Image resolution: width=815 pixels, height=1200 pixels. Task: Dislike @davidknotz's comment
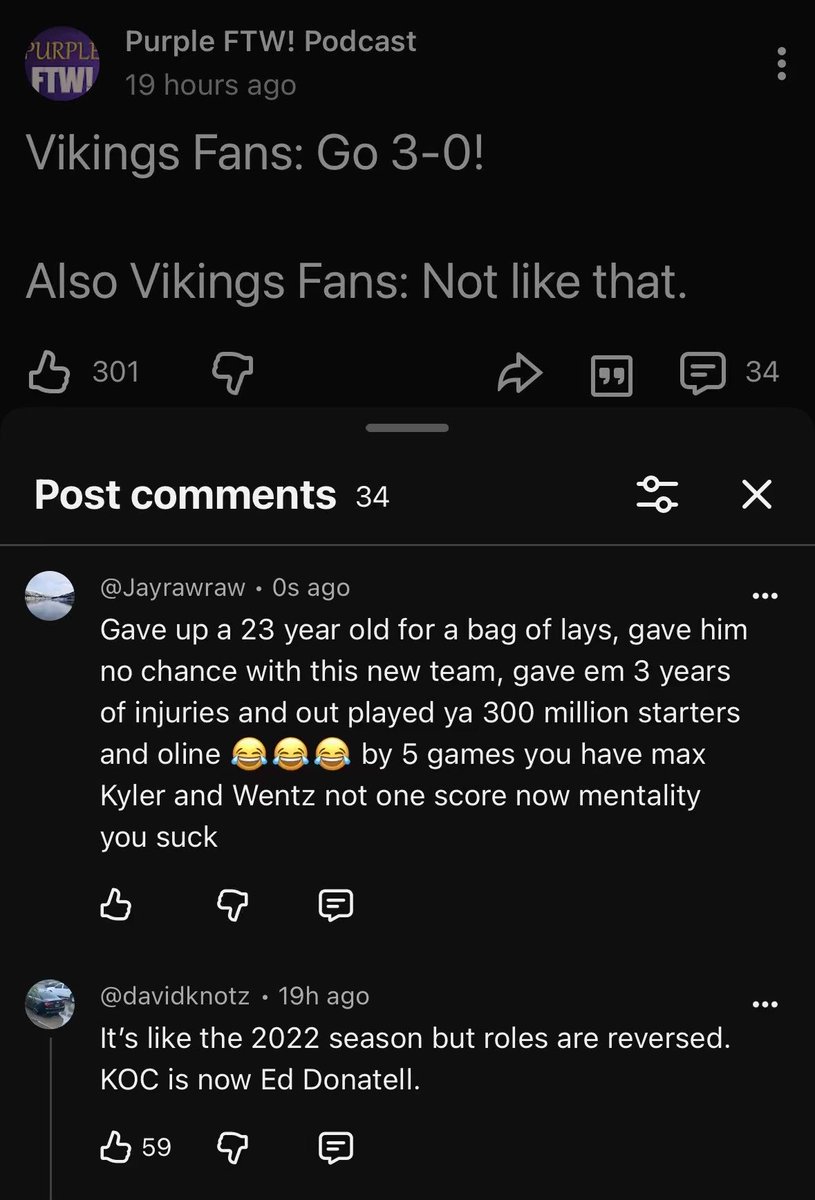point(234,1148)
